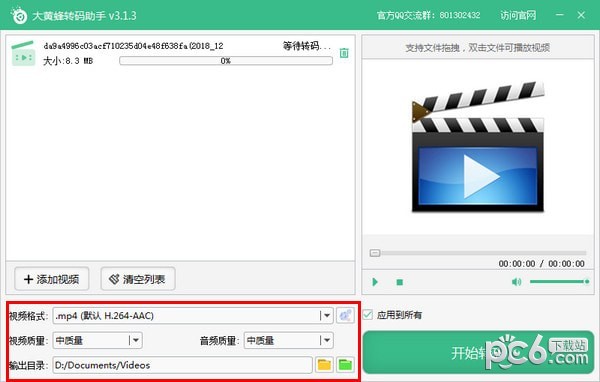Open output folder with green folder icon
This screenshot has height=382, width=600.
click(345, 365)
